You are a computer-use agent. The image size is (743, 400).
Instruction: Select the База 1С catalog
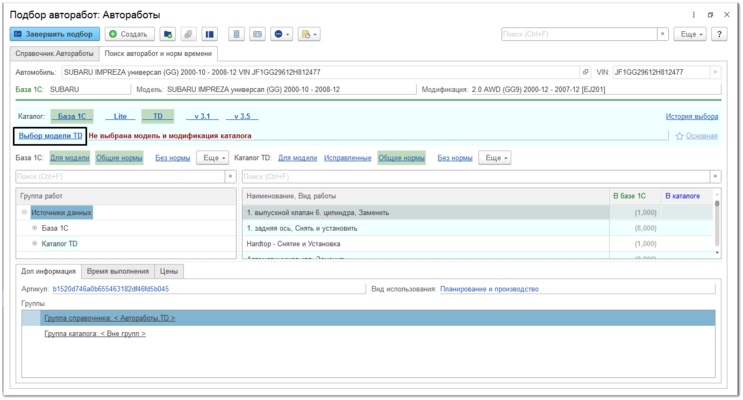click(72, 116)
